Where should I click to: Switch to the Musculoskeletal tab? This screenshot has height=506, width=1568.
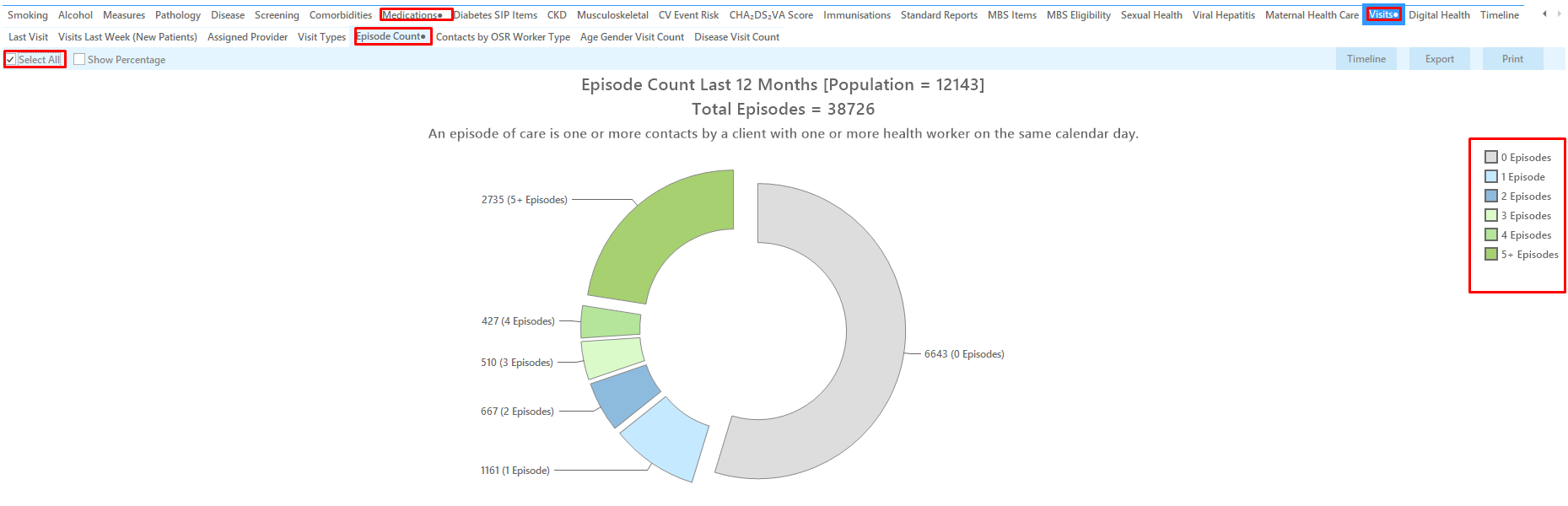pos(612,15)
